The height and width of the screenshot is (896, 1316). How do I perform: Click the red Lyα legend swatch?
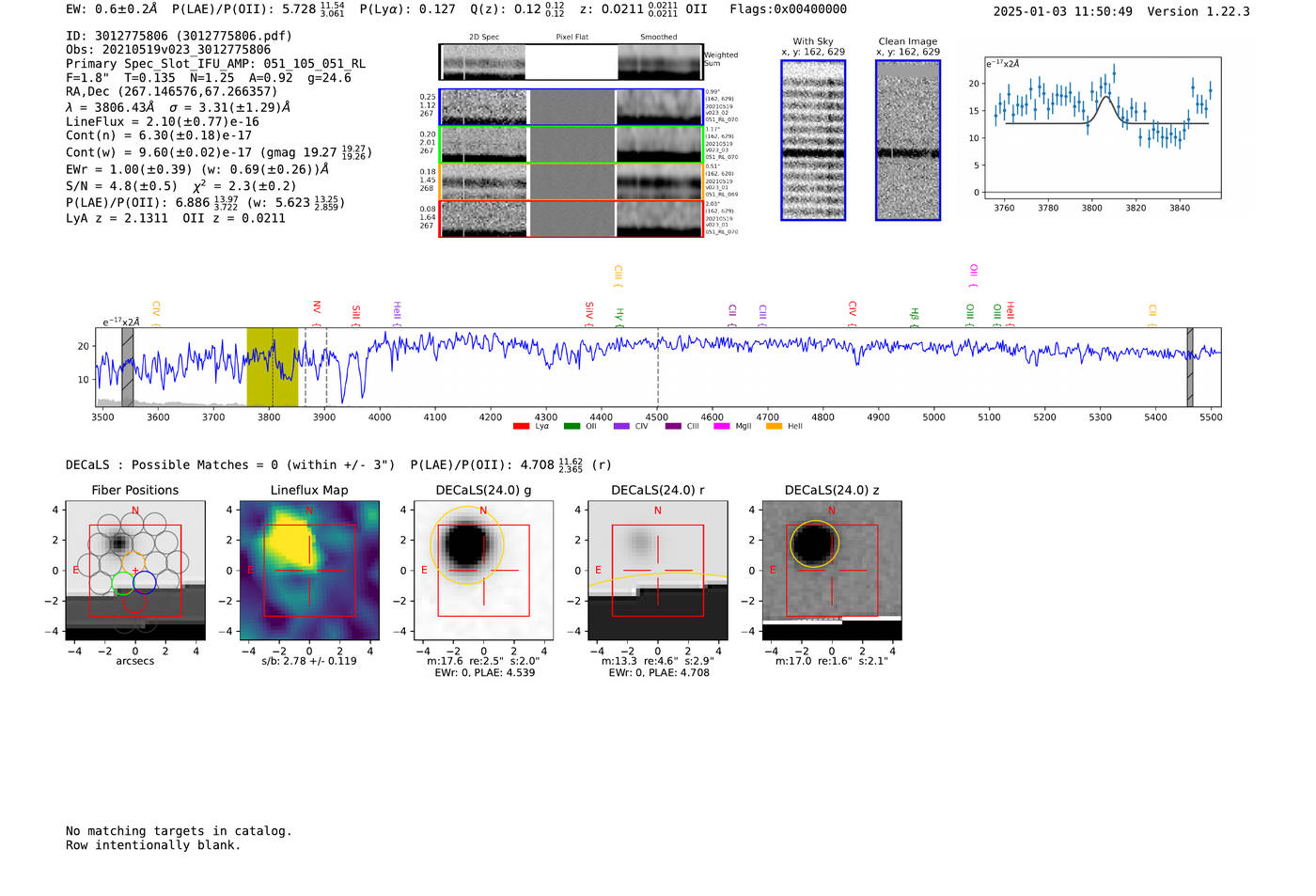tap(521, 427)
